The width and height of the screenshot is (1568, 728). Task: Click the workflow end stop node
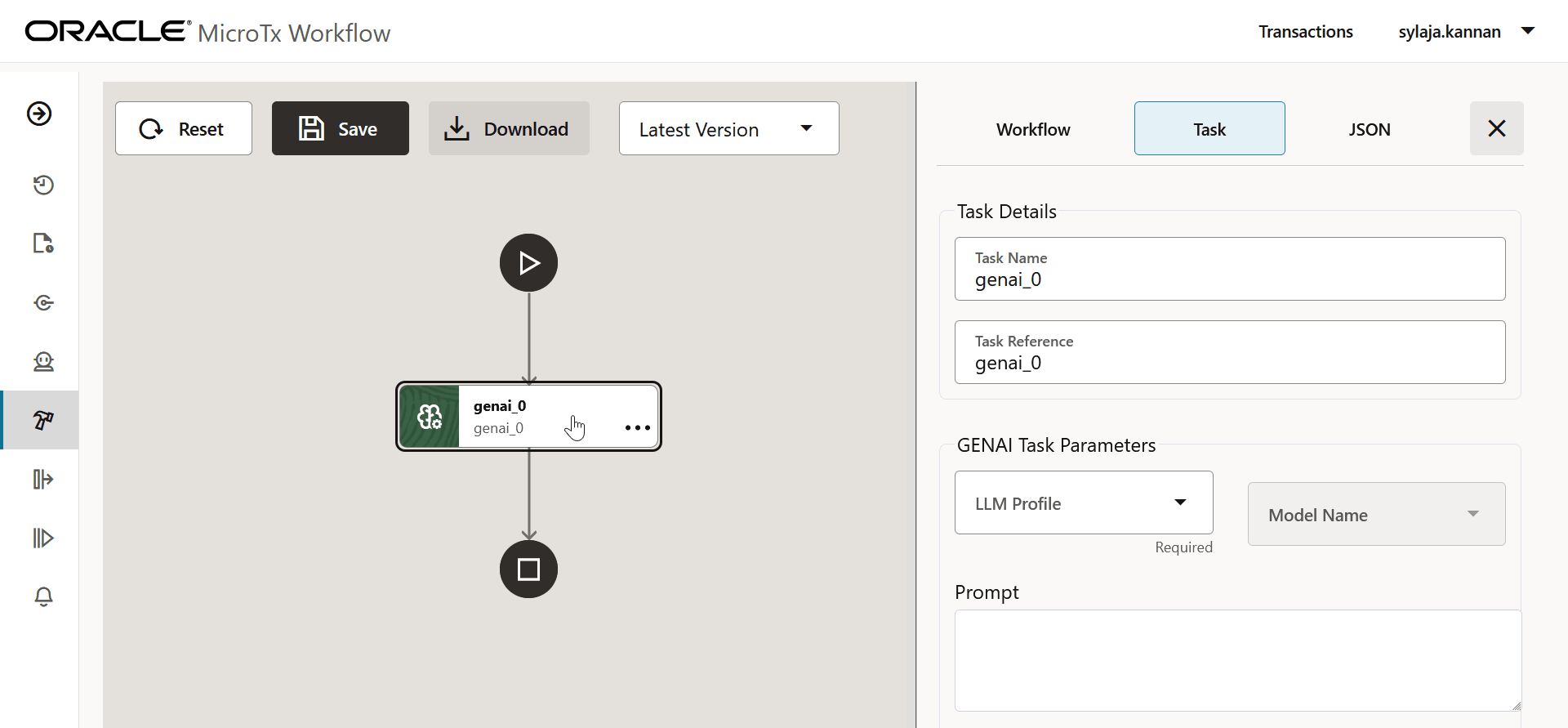(x=528, y=569)
